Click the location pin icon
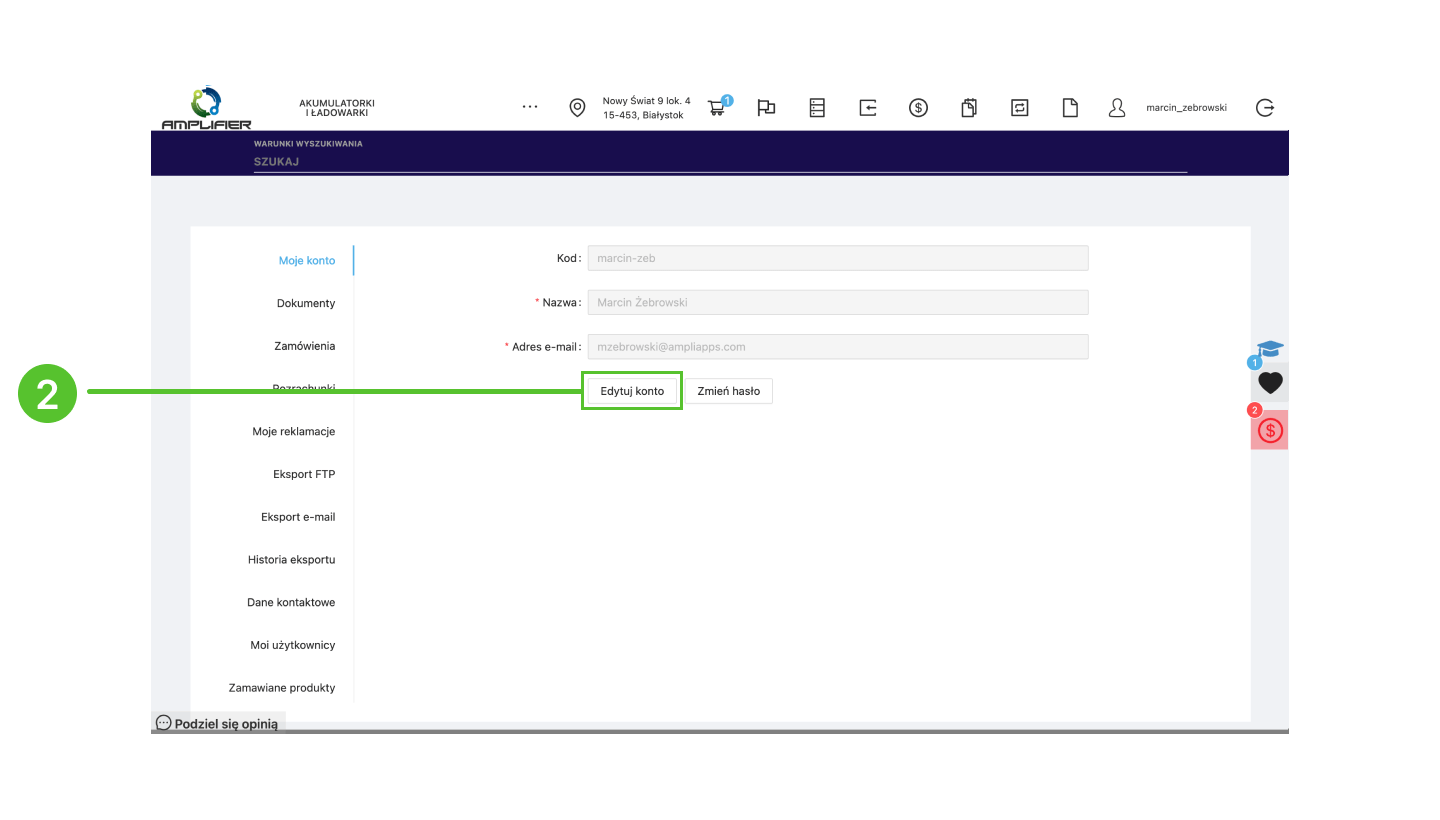This screenshot has width=1440, height=820. pos(577,108)
